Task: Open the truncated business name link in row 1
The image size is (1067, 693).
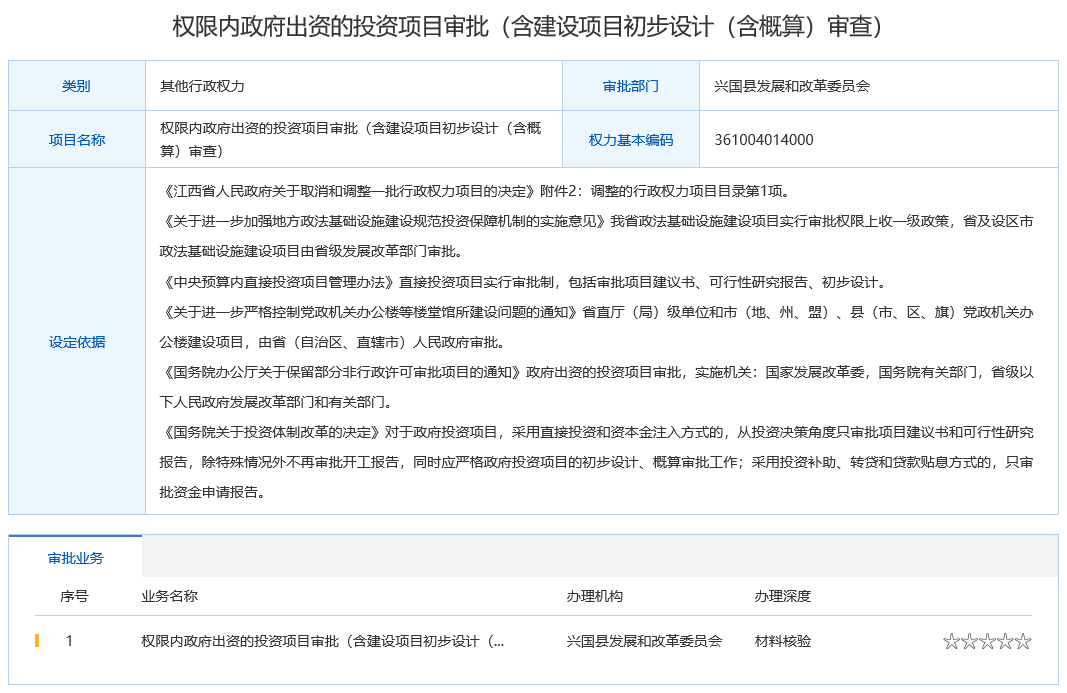Action: [323, 641]
